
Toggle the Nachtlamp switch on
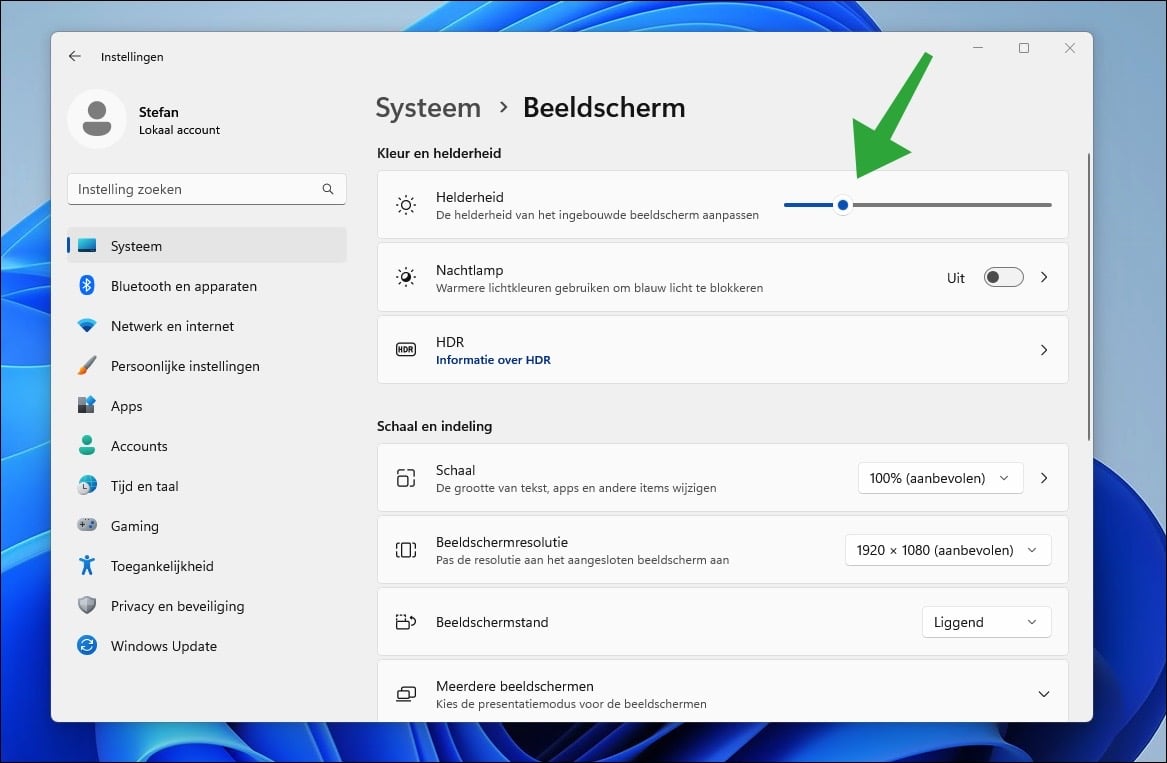click(x=1003, y=277)
